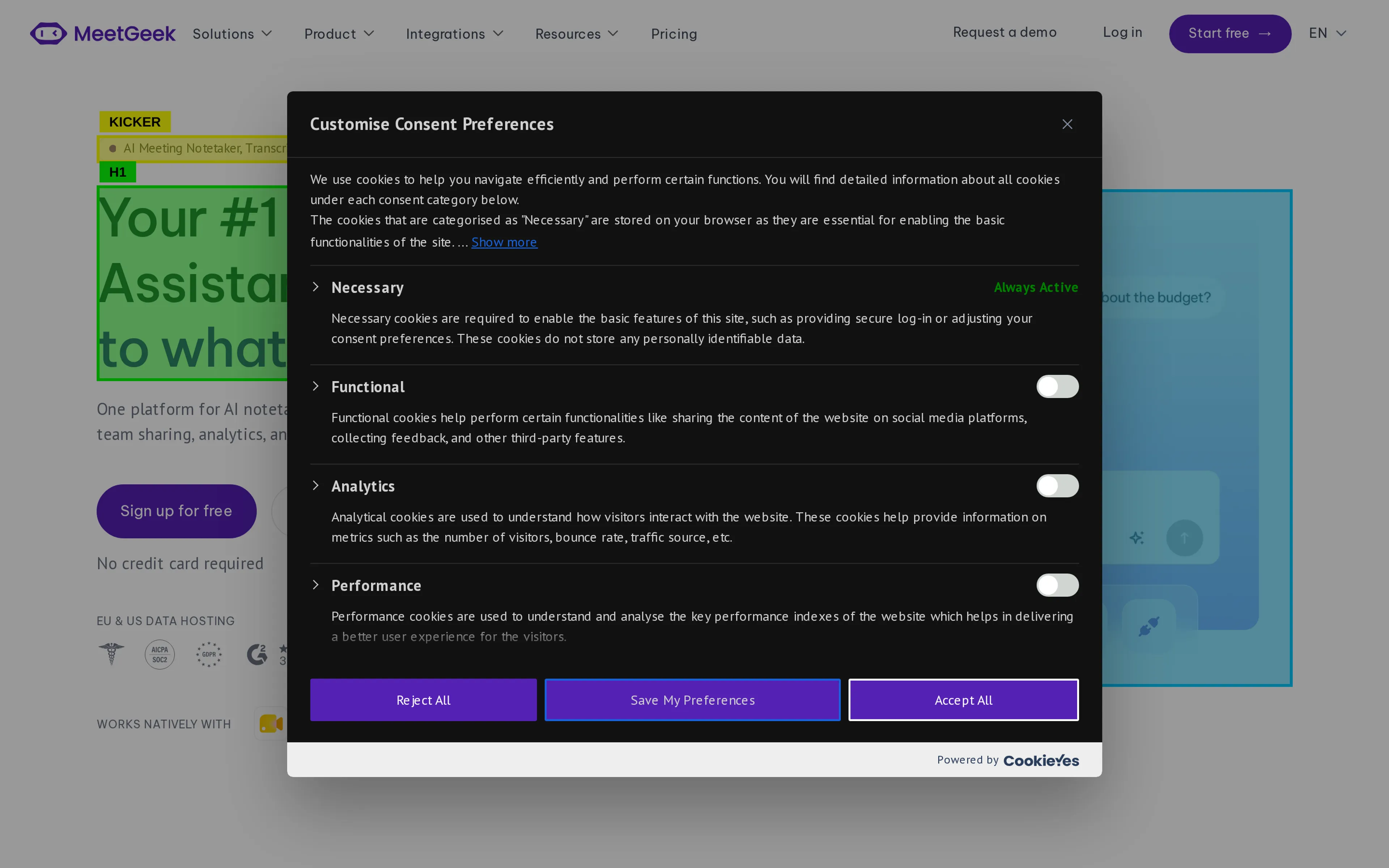Click the Sign up for free button

[x=176, y=511]
